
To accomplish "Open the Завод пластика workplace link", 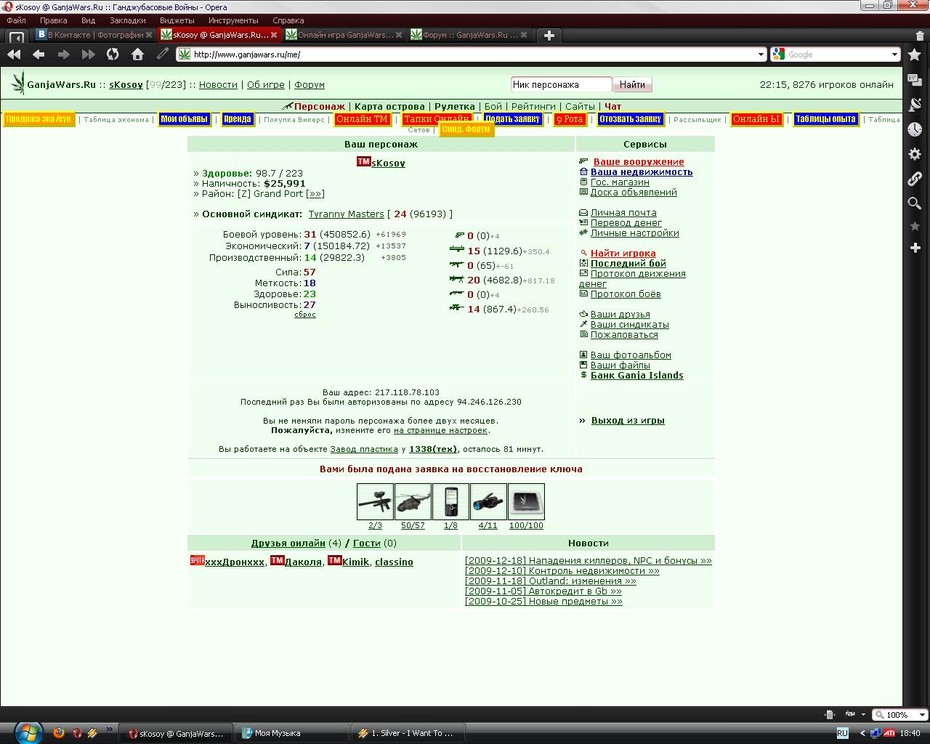I will tap(364, 449).
